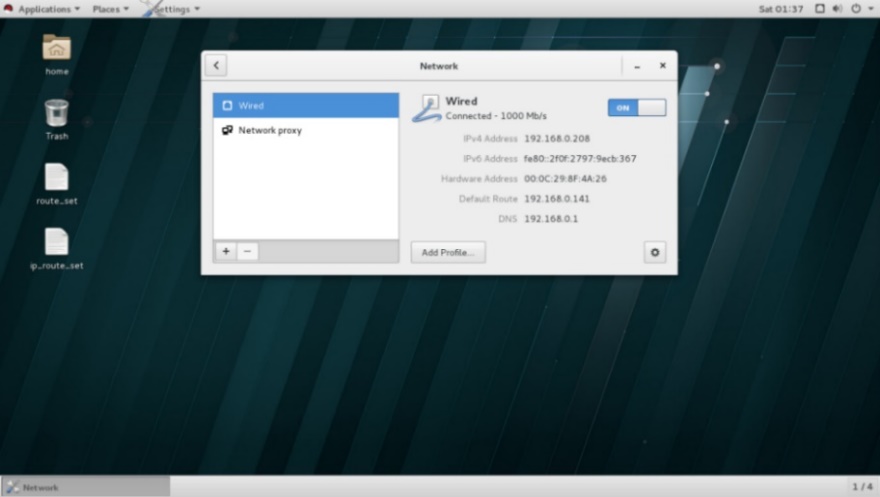This screenshot has height=497, width=880.
Task: Select Wired in the network list
Action: pos(305,106)
